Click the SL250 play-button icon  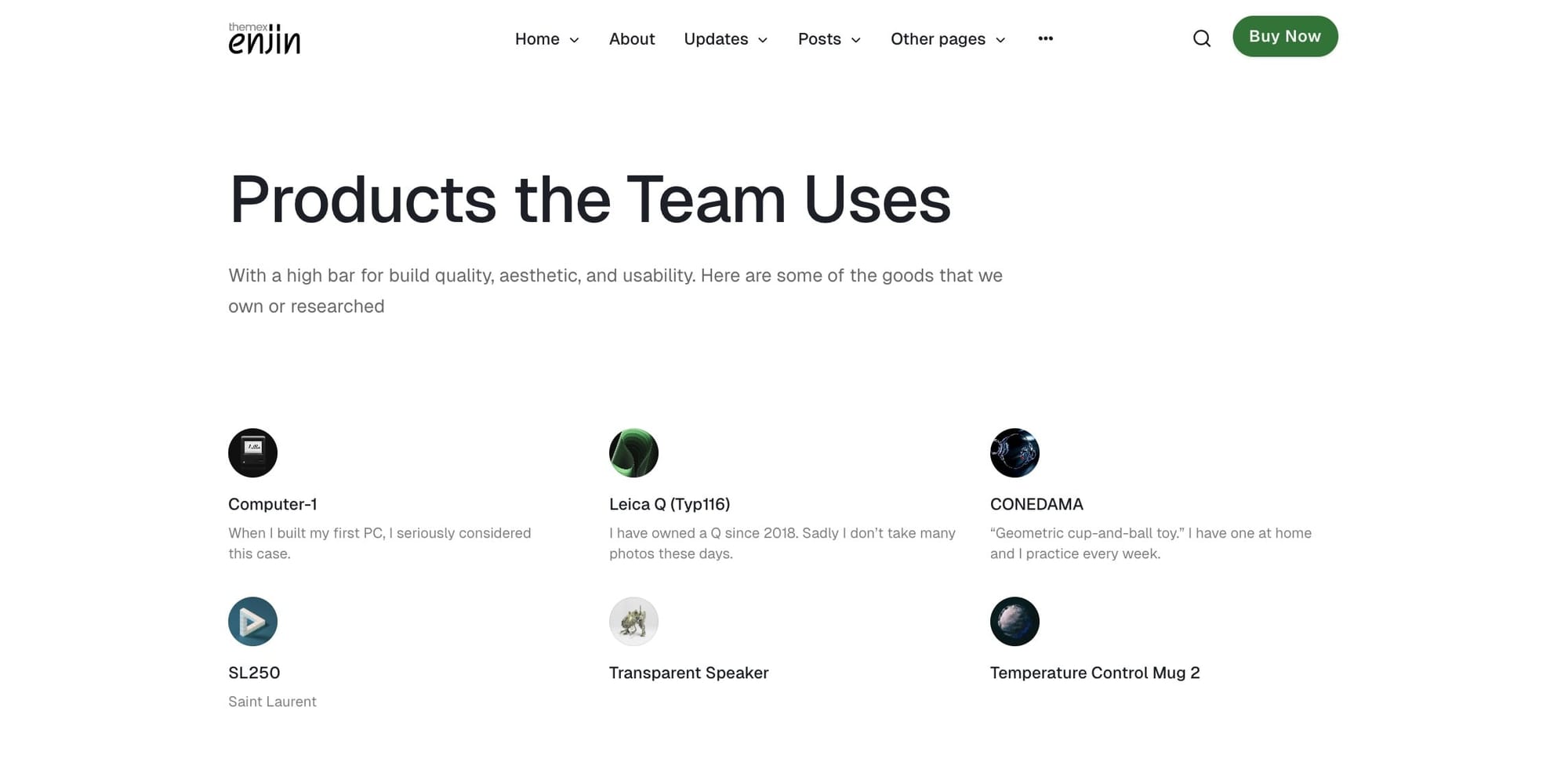(252, 621)
